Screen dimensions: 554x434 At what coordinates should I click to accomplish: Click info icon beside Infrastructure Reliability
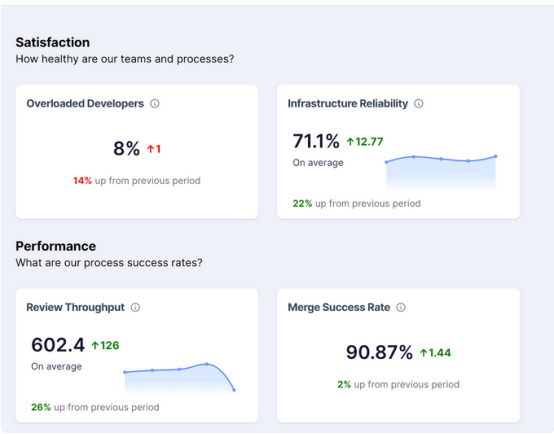(x=419, y=104)
